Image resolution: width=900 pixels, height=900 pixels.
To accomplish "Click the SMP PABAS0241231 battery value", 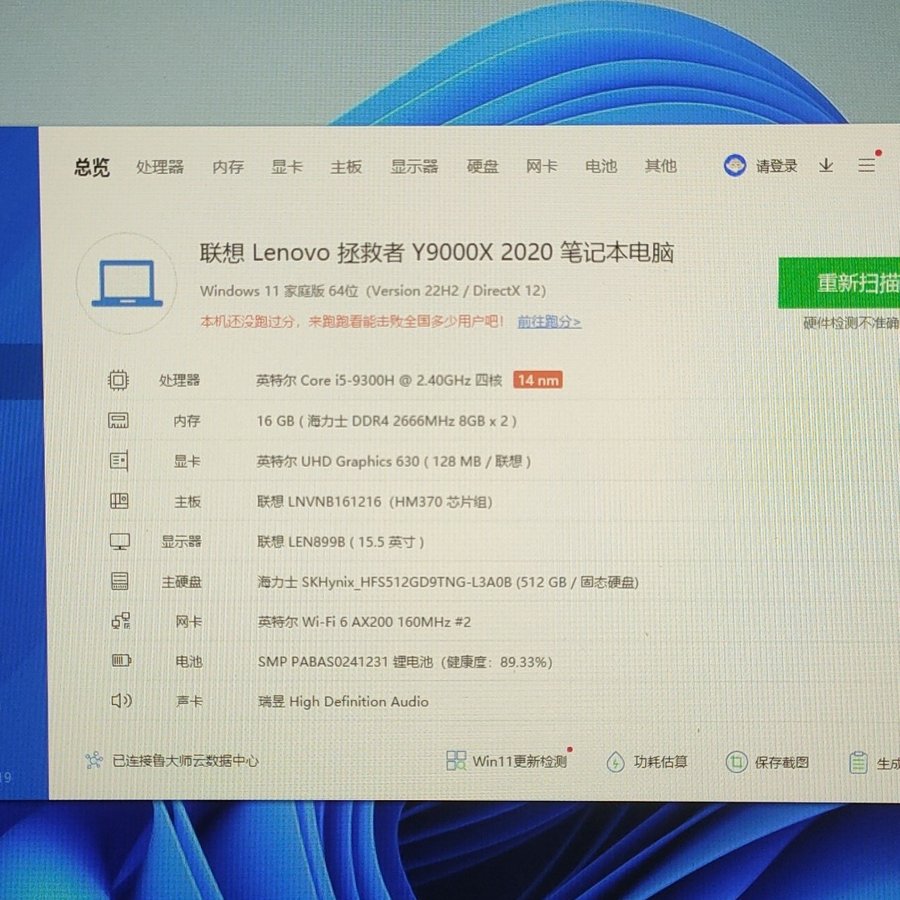I will pos(405,662).
